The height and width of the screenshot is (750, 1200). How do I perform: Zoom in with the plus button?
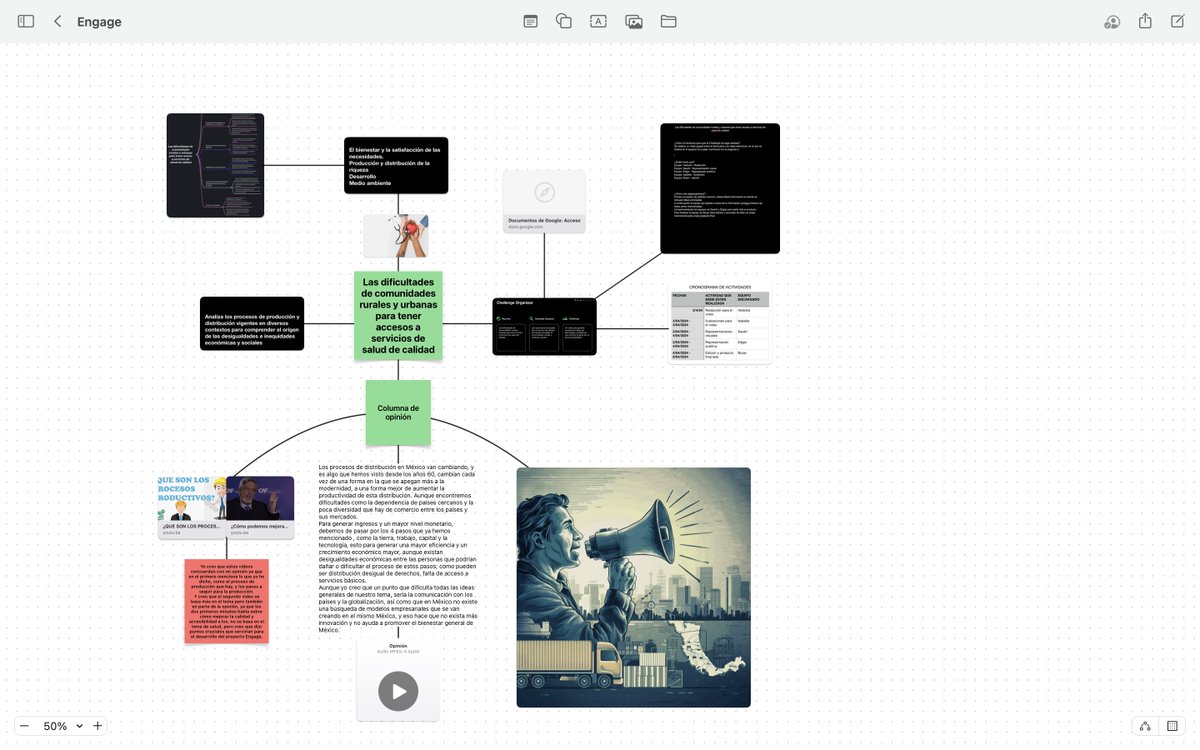(x=97, y=726)
